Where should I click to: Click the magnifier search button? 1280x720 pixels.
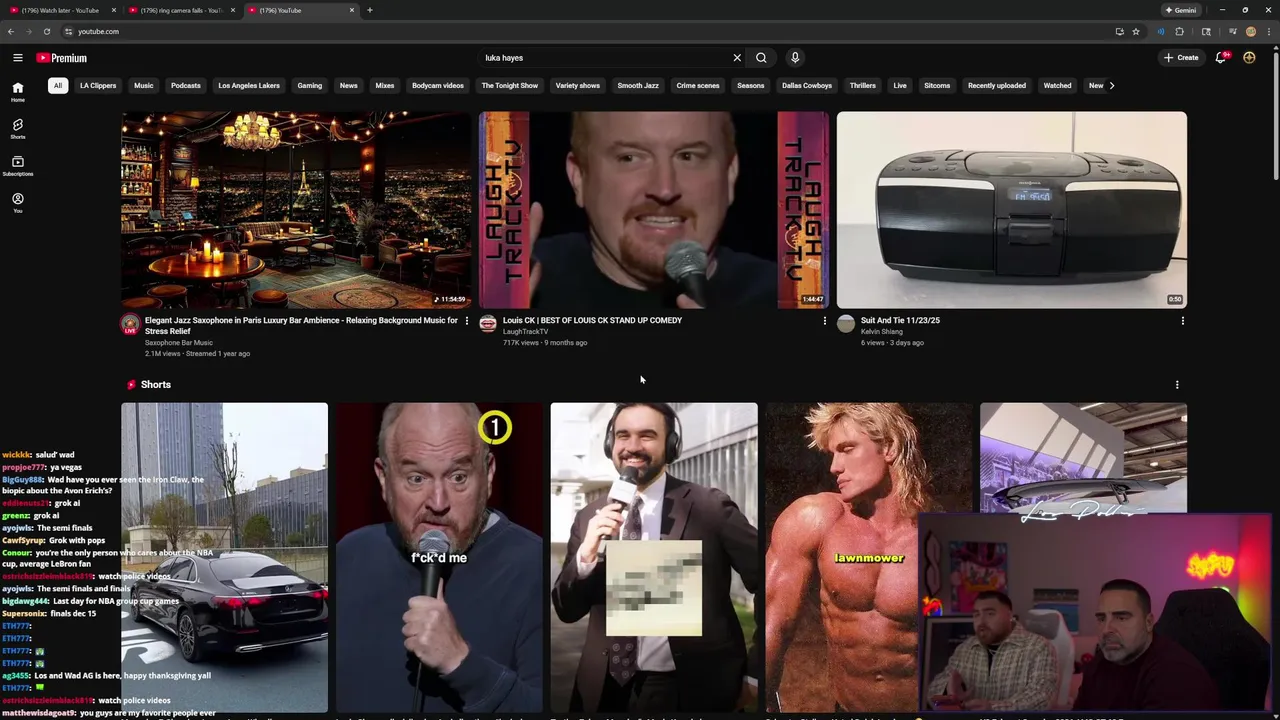[x=761, y=58]
